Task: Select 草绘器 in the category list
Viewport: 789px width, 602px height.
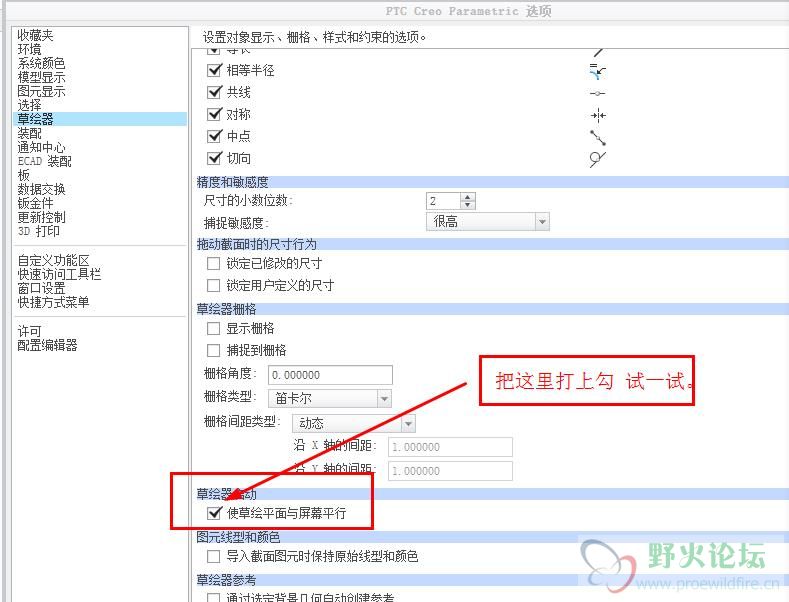Action: (100, 119)
